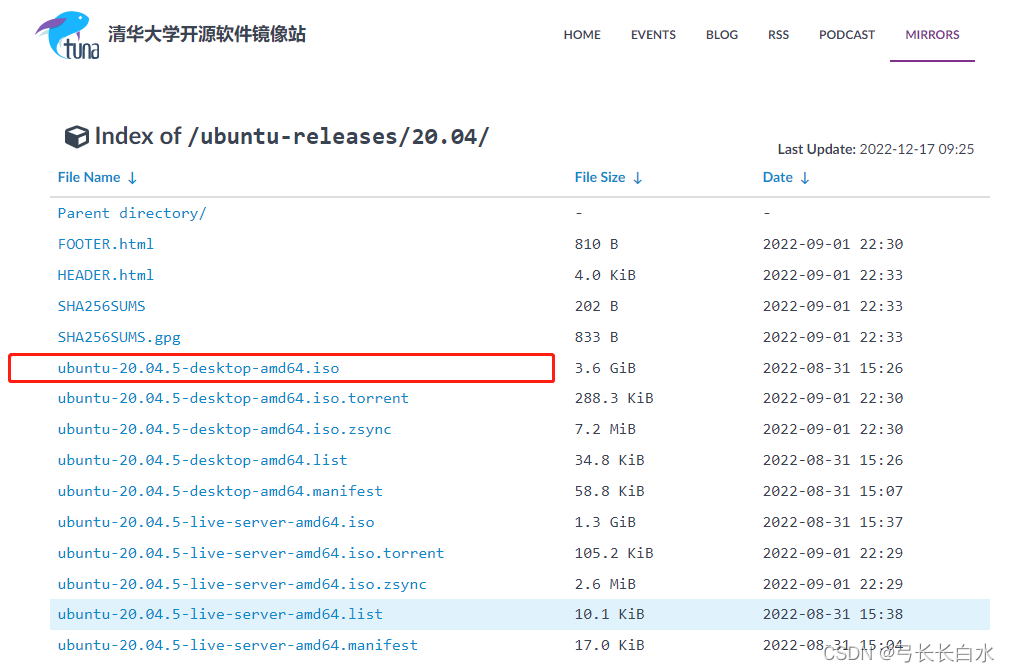Open the RSS nav link

778,35
